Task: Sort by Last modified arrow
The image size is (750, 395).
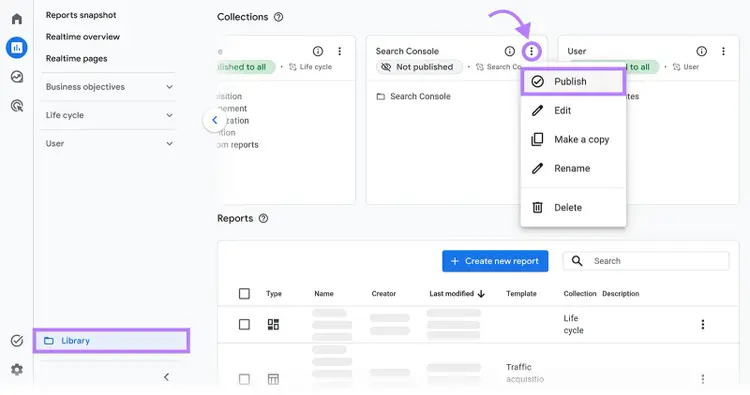Action: pyautogui.click(x=481, y=294)
